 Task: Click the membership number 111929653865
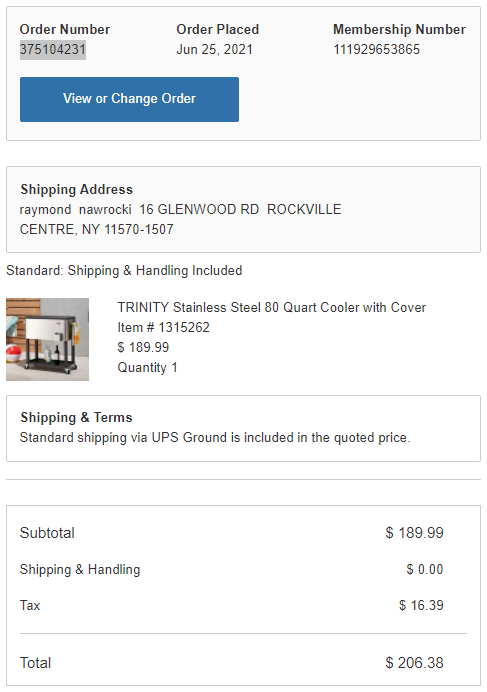point(376,49)
